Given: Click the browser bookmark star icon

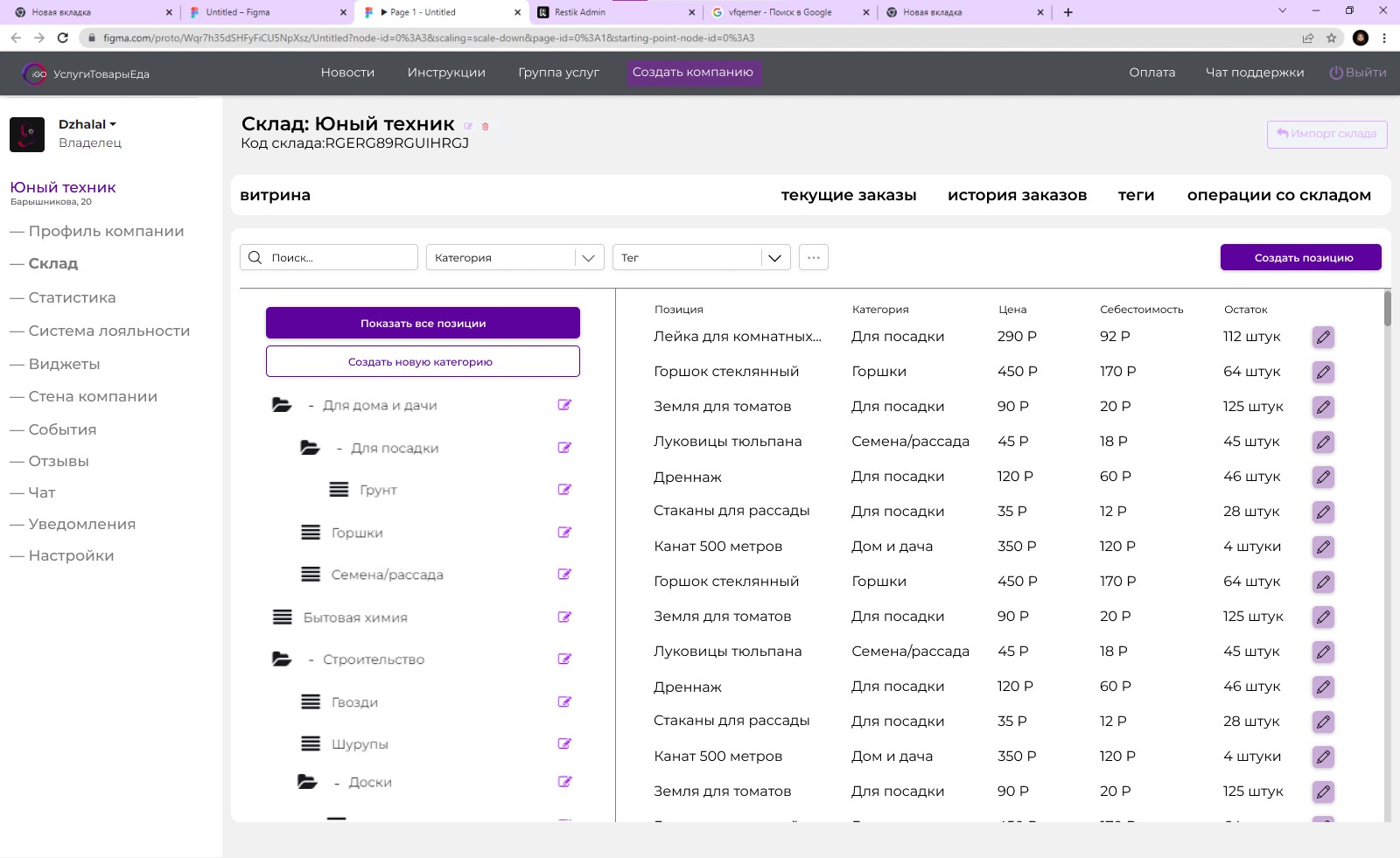Looking at the screenshot, I should (1332, 38).
